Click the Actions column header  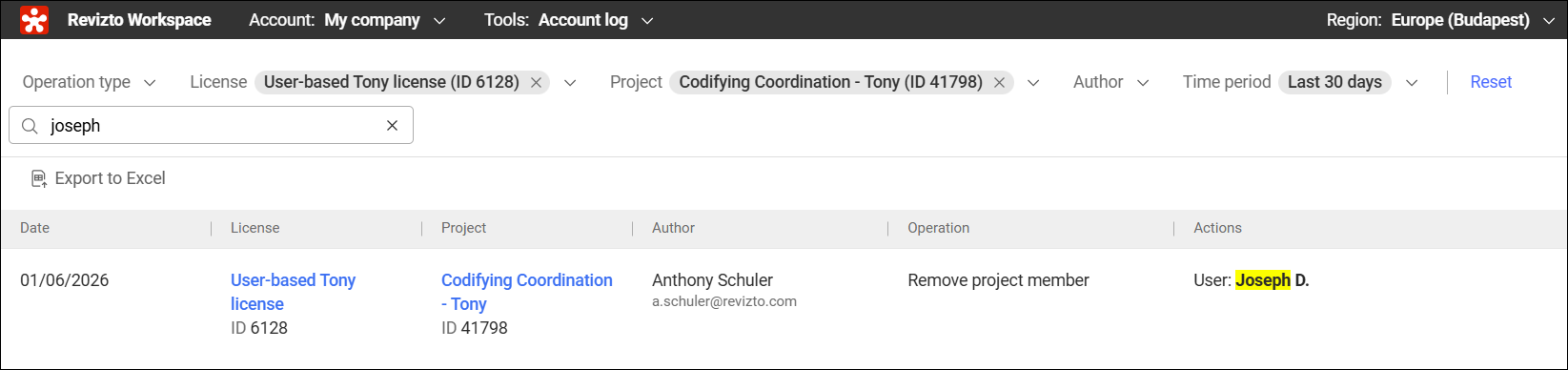point(1217,228)
